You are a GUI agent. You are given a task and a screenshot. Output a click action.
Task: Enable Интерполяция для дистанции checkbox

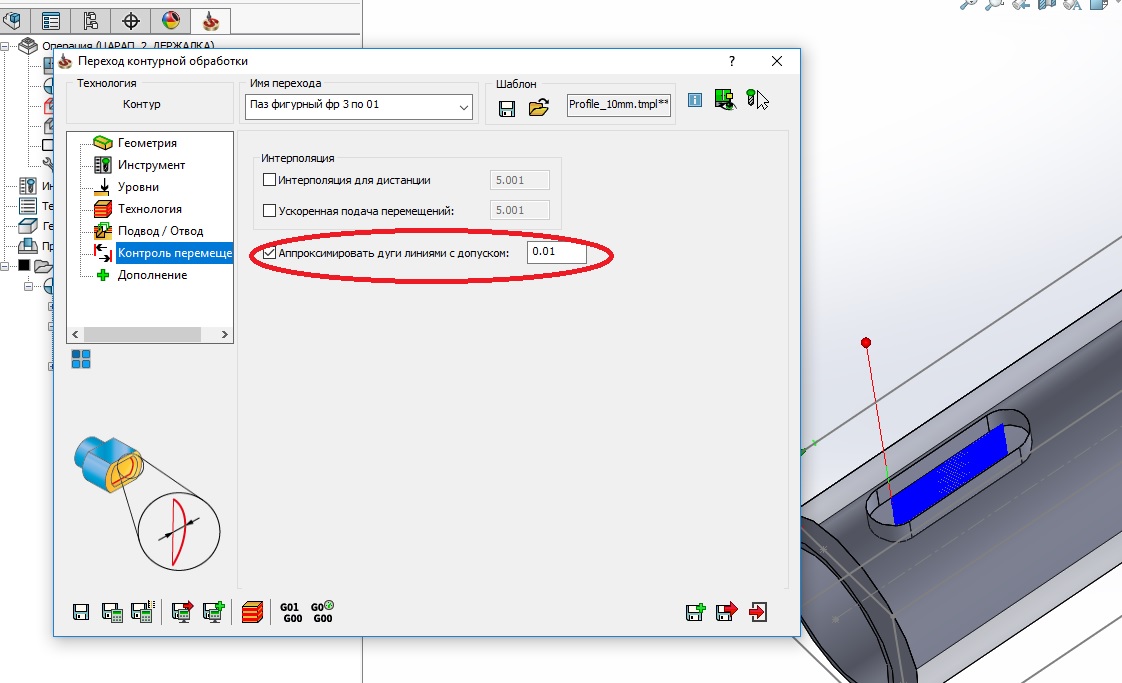tap(270, 180)
